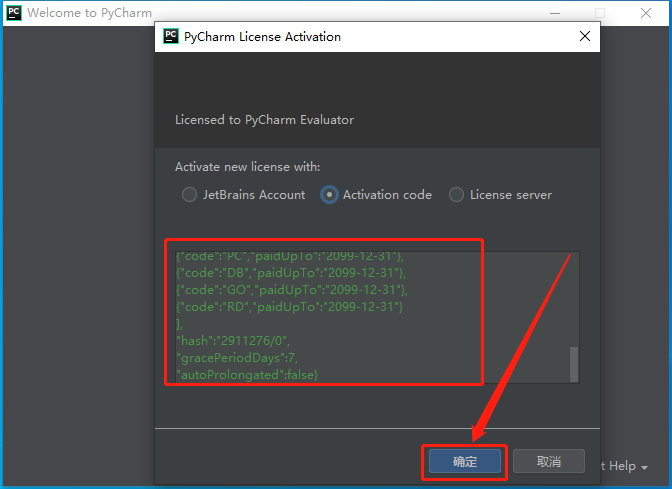Click the Activate new license with label
The height and width of the screenshot is (489, 672).
click(x=247, y=167)
